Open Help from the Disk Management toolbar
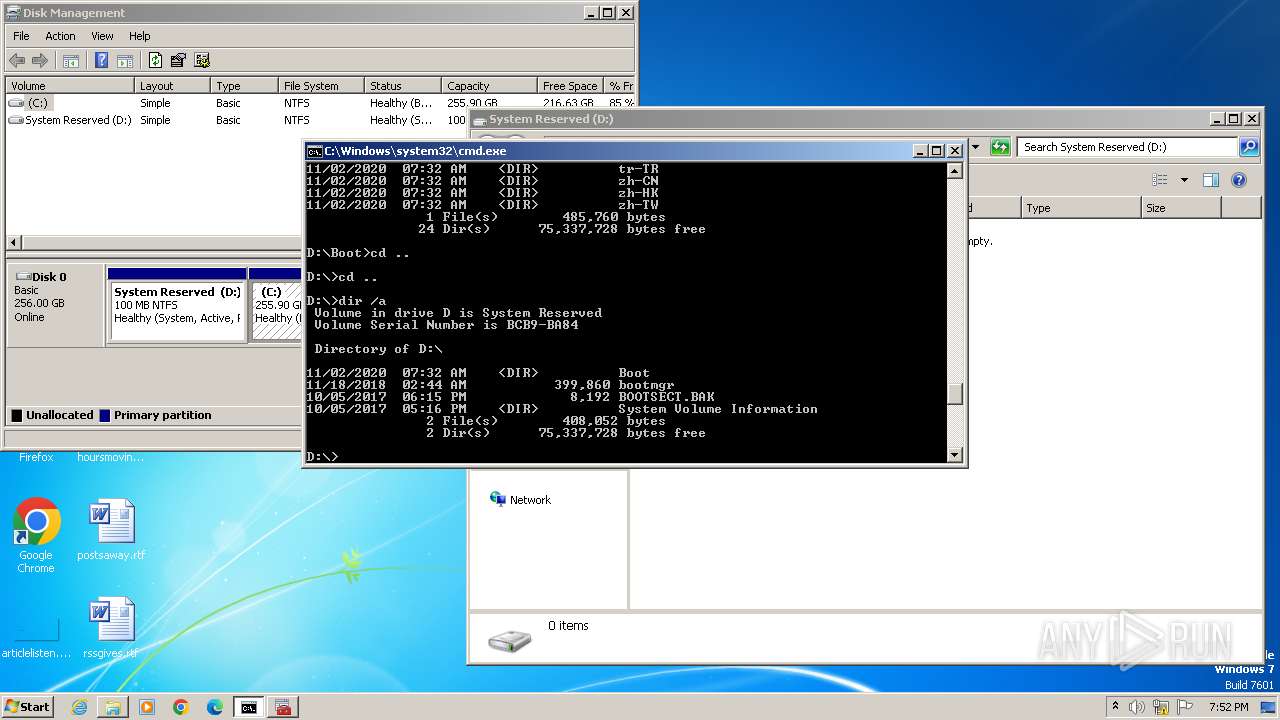Image resolution: width=1280 pixels, height=720 pixels. (x=101, y=60)
